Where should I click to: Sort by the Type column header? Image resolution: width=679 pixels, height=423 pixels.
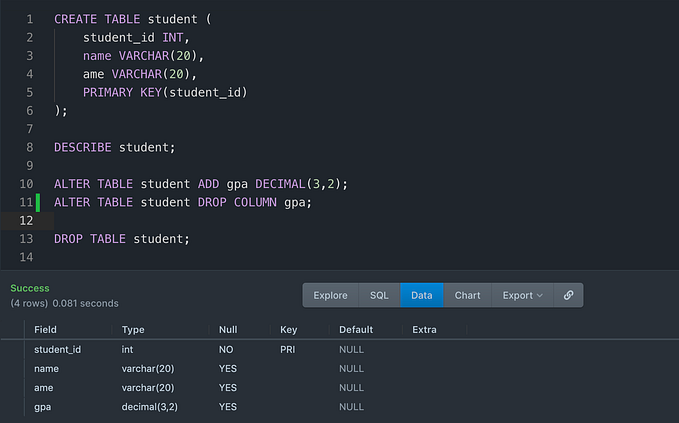[x=133, y=329]
